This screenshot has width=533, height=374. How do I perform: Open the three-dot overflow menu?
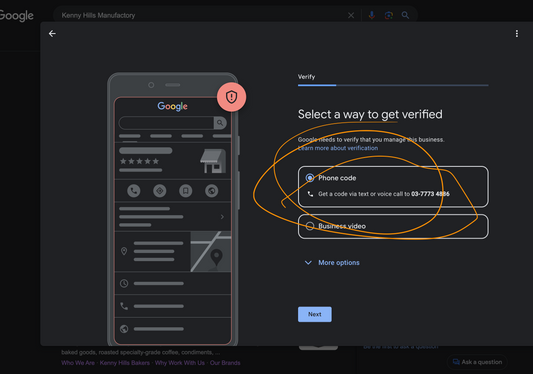click(517, 34)
